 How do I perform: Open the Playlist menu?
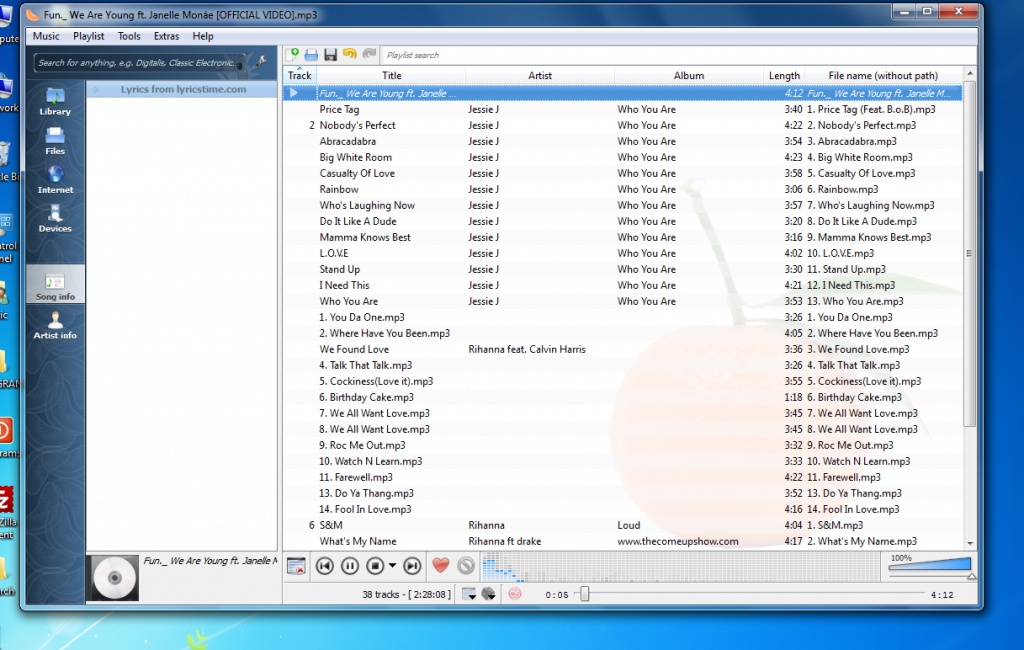tap(88, 36)
